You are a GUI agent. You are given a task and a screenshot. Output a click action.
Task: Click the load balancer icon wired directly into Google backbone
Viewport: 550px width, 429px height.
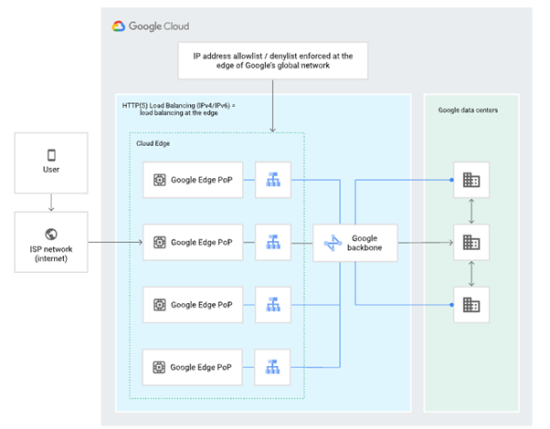point(273,242)
